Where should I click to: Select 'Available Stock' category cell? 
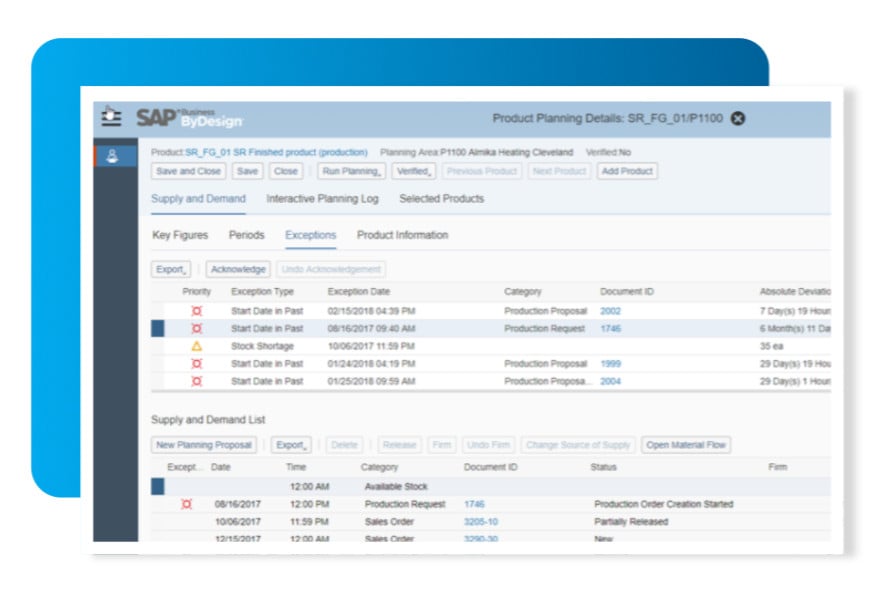(x=396, y=487)
